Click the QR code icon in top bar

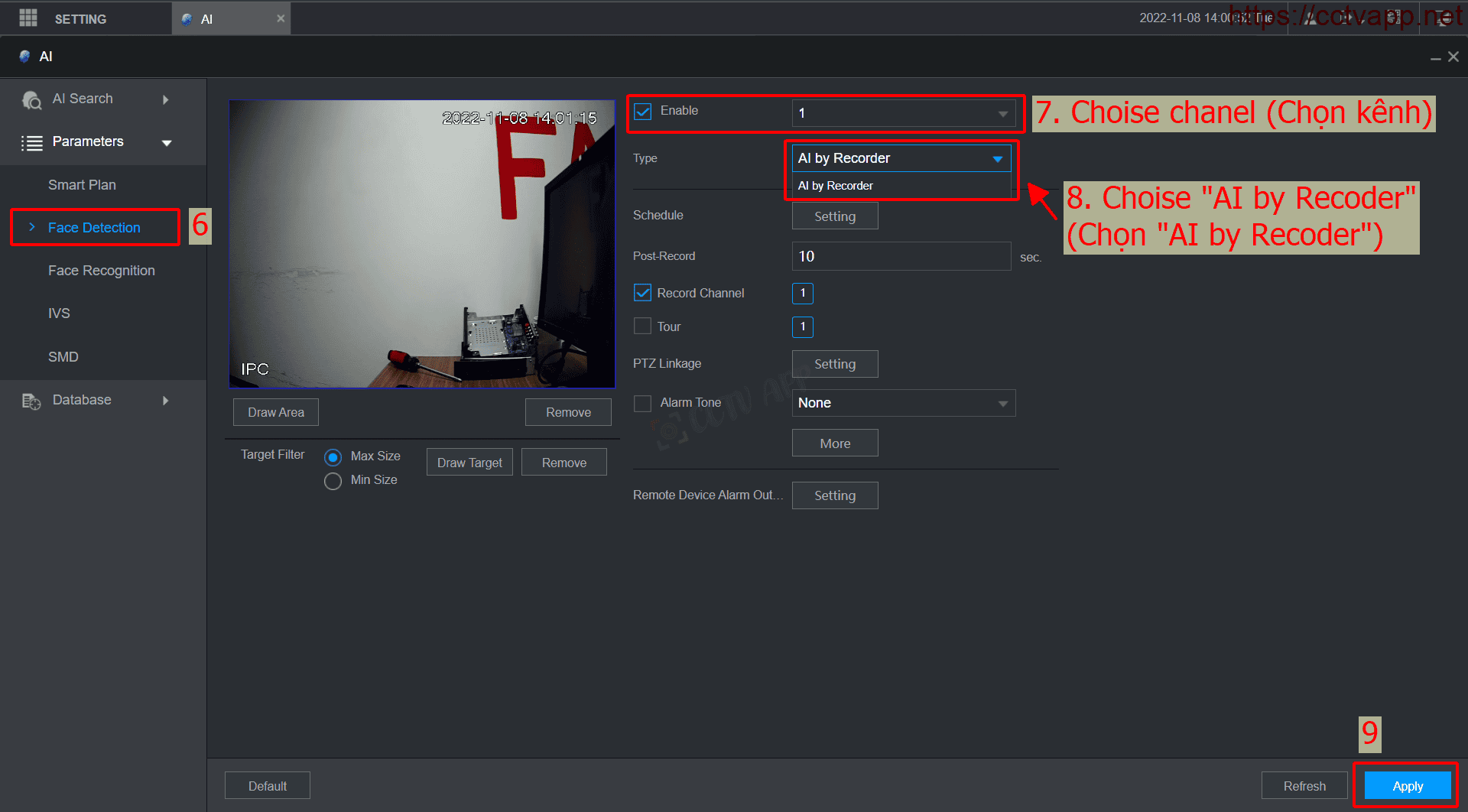(1393, 18)
